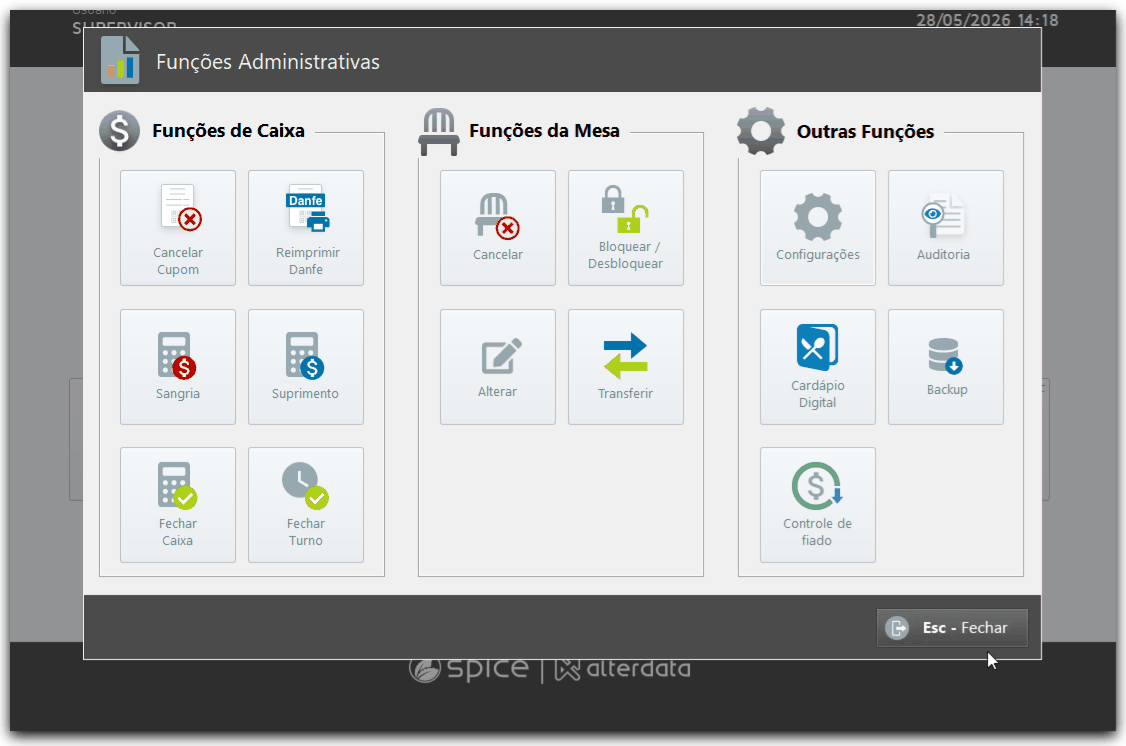The height and width of the screenshot is (746, 1126).
Task: Click the Funções Administrativas title text
Action: click(268, 62)
